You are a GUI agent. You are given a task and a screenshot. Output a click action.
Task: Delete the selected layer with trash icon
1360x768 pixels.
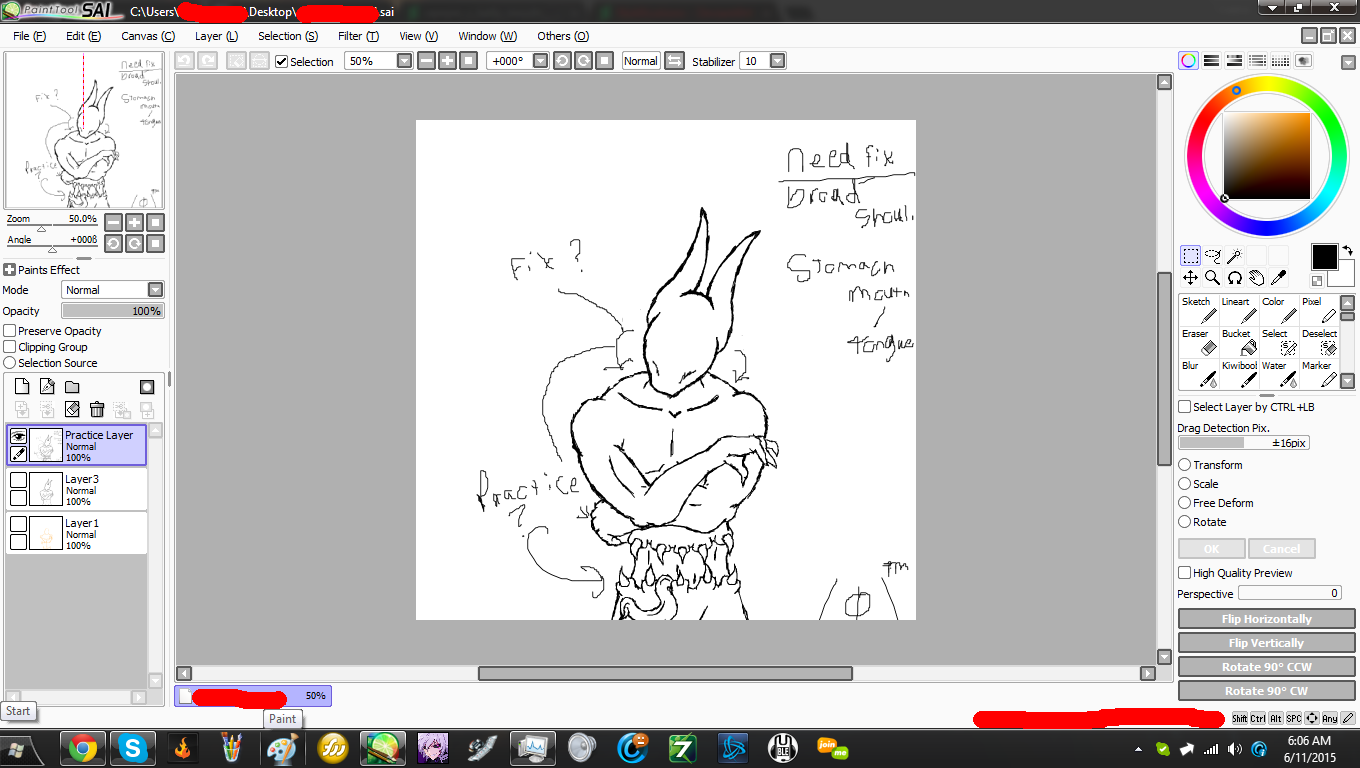point(97,409)
